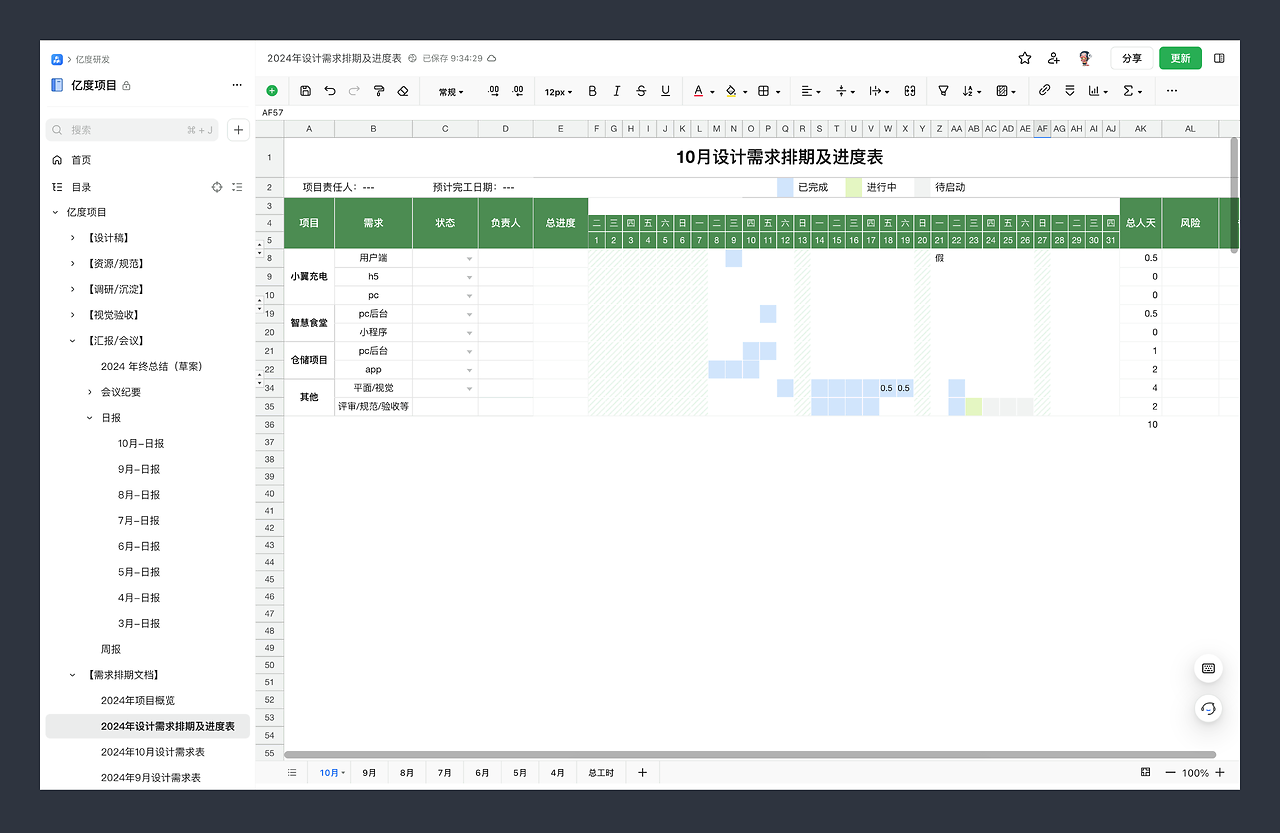This screenshot has height=833, width=1280.
Task: Click the floating keyboard shortcuts icon
Action: [1209, 668]
